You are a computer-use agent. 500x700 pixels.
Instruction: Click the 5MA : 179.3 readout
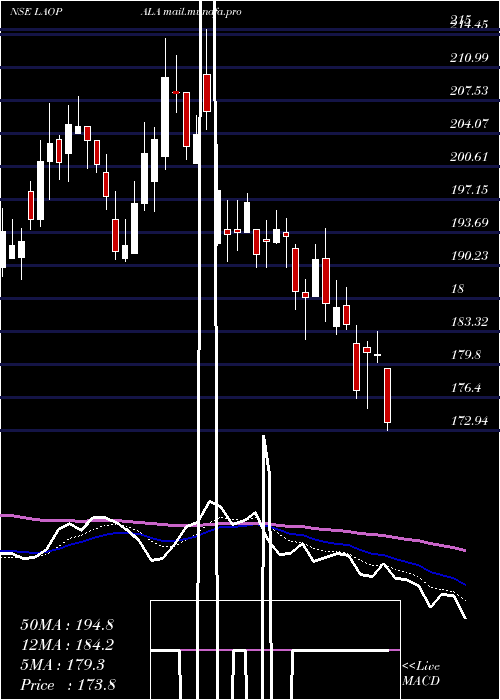tap(62, 665)
